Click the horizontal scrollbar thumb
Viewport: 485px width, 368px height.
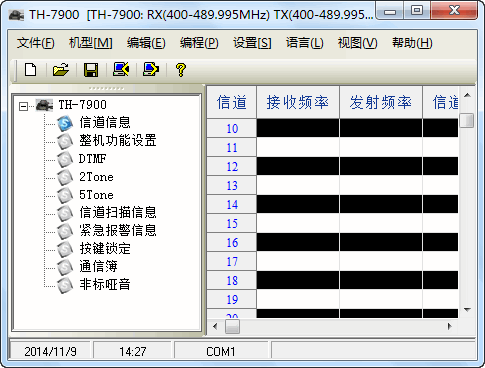click(232, 326)
